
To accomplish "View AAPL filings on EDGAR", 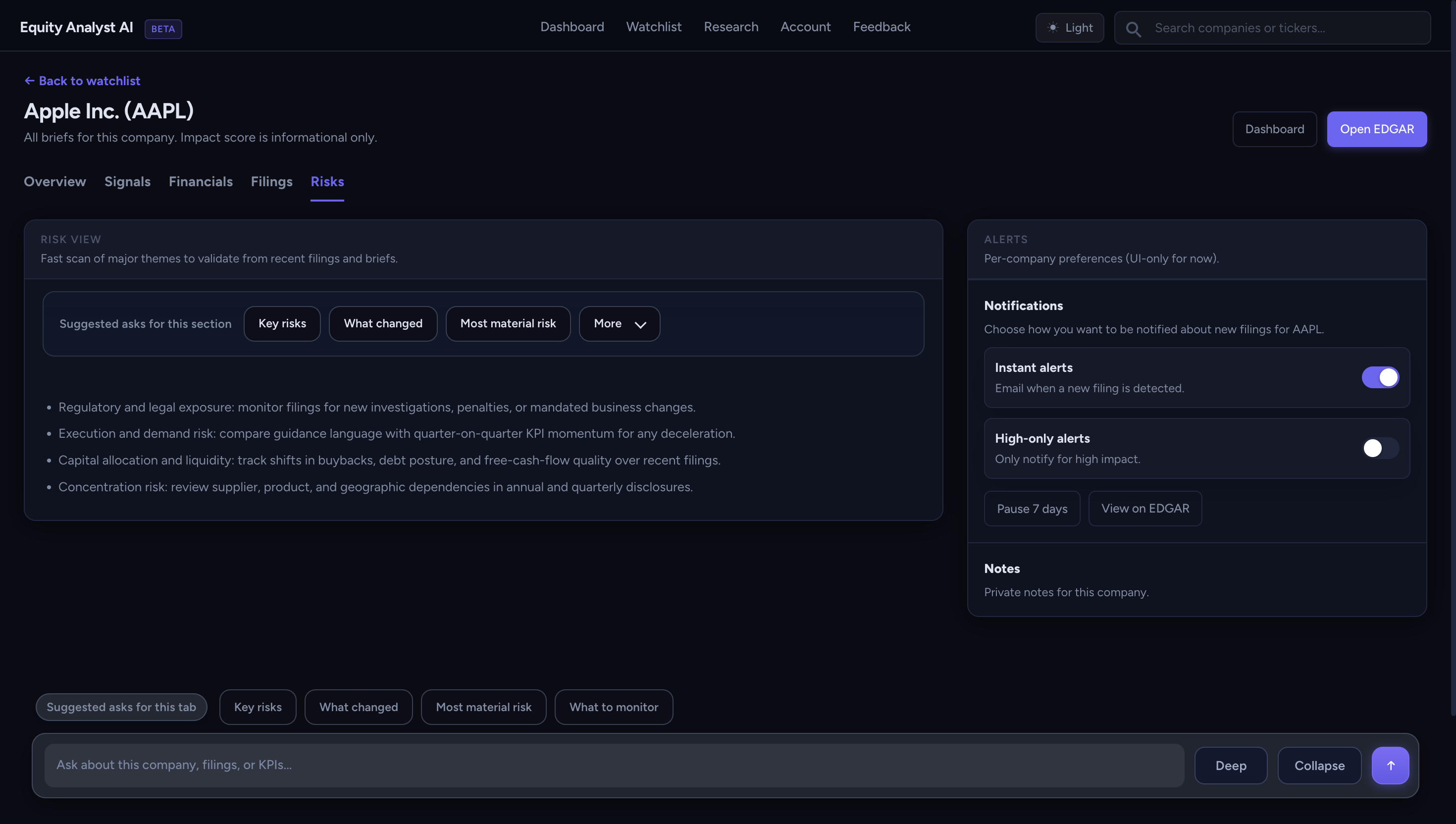I will [1145, 508].
